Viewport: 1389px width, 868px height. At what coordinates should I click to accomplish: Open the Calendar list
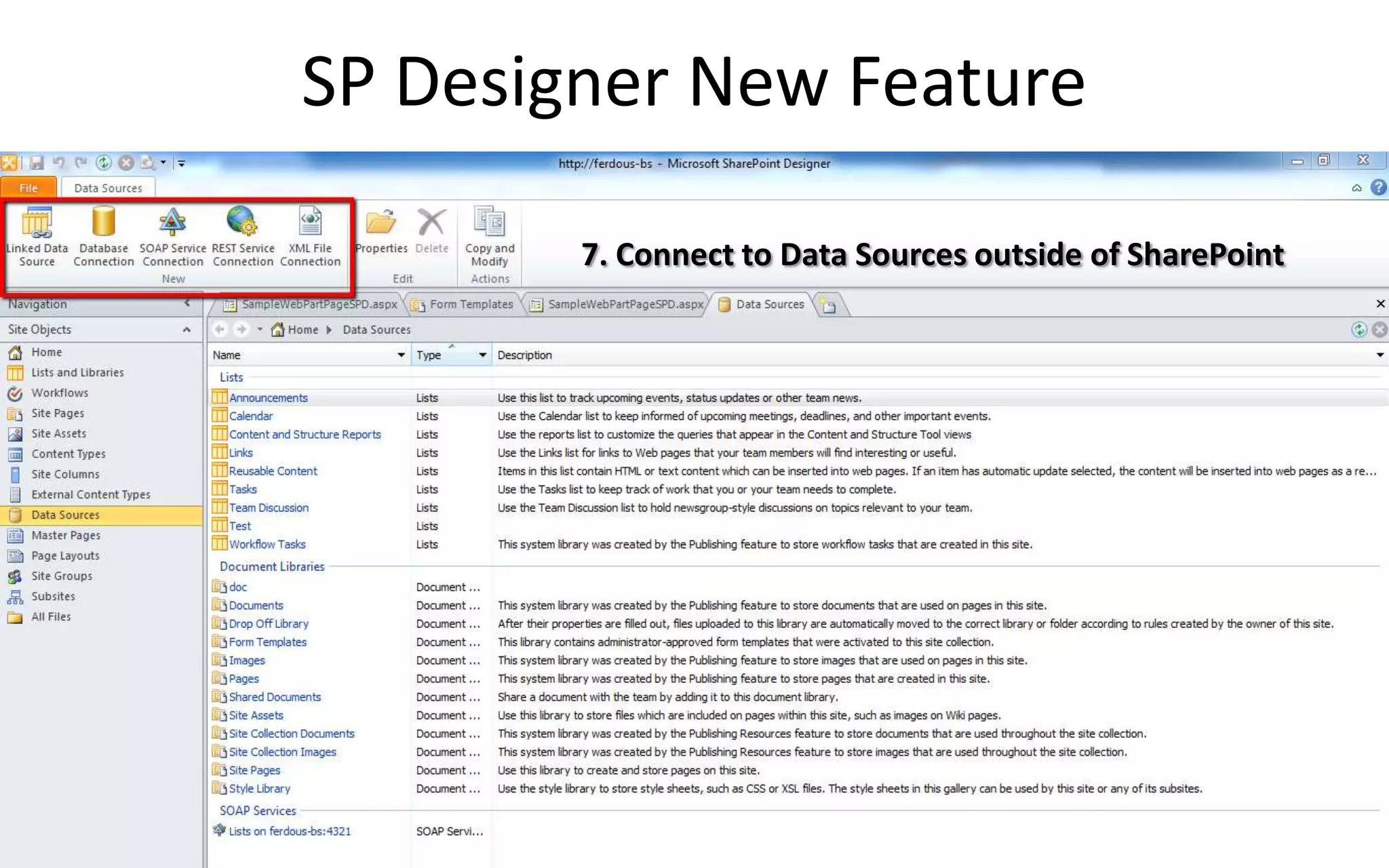click(x=251, y=416)
